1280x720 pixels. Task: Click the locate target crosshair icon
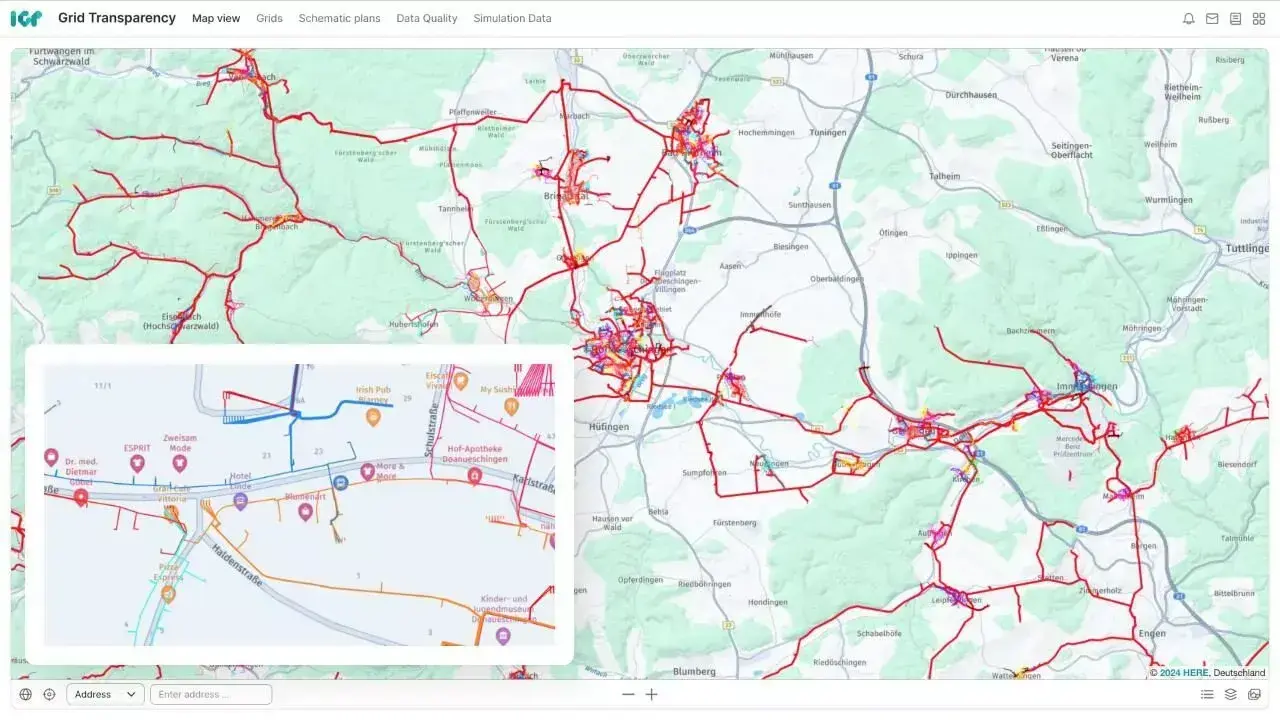49,694
